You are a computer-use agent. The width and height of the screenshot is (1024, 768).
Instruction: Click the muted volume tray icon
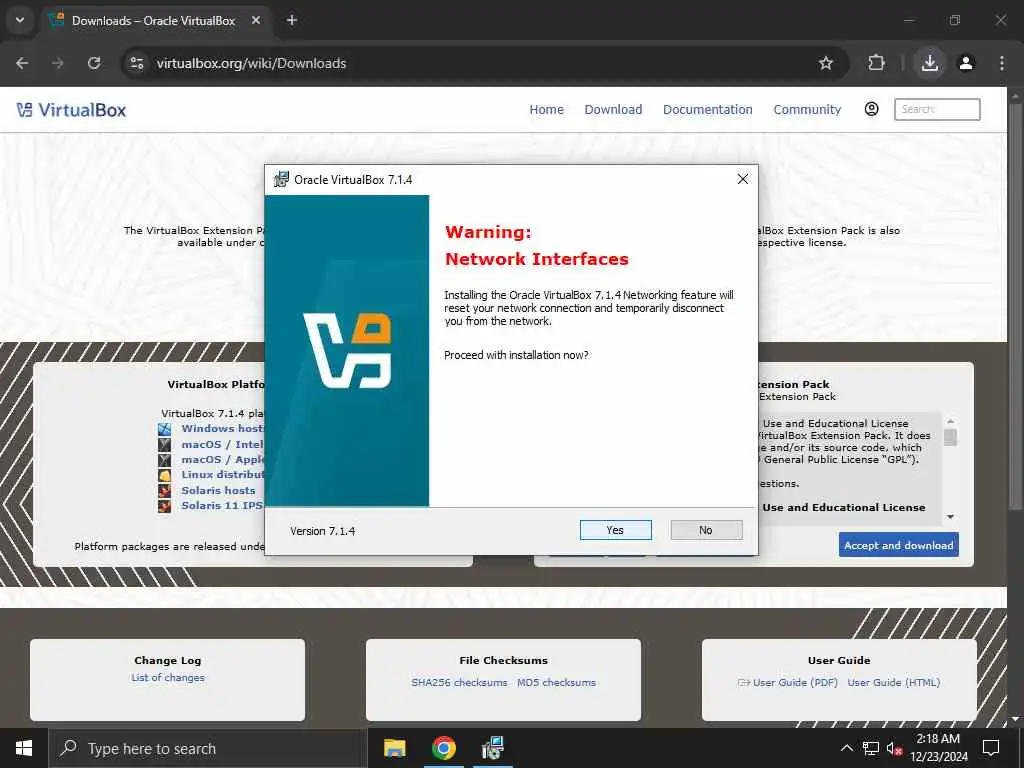tap(894, 748)
